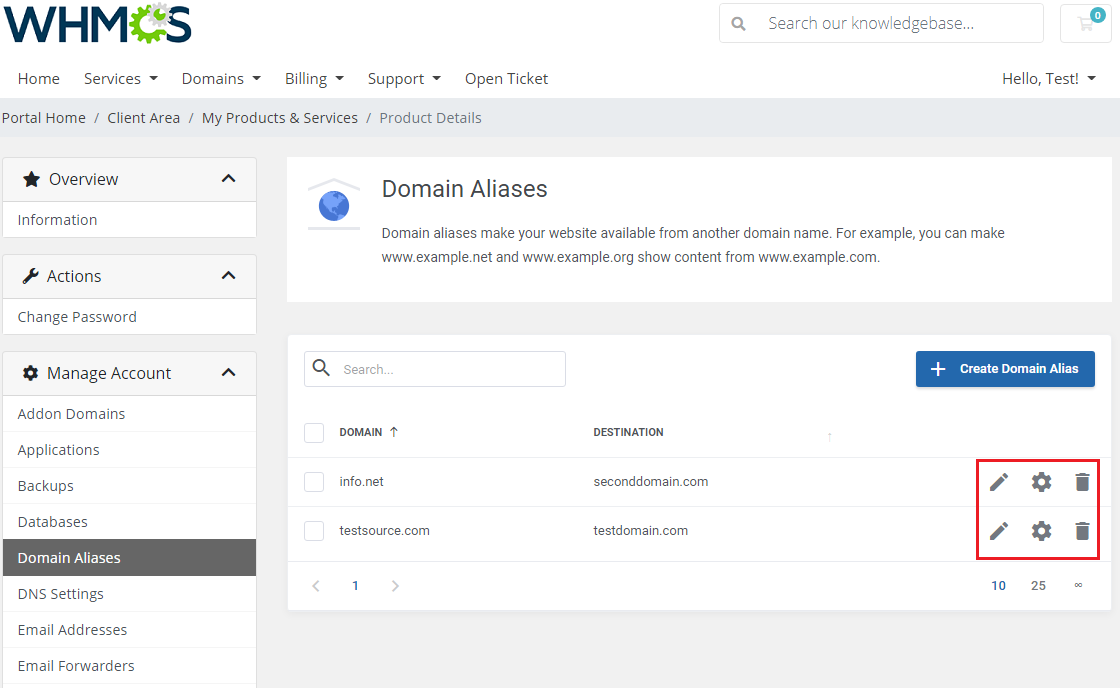Focus the domain alias search field
This screenshot has width=1120, height=688.
point(435,369)
